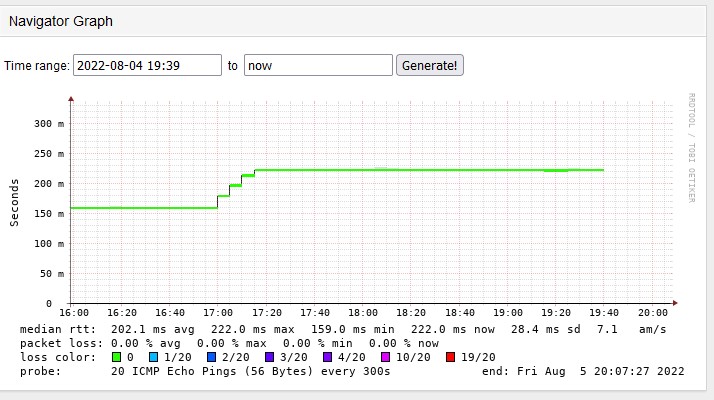Click the time range start input field
The height and width of the screenshot is (400, 714).
pos(147,65)
